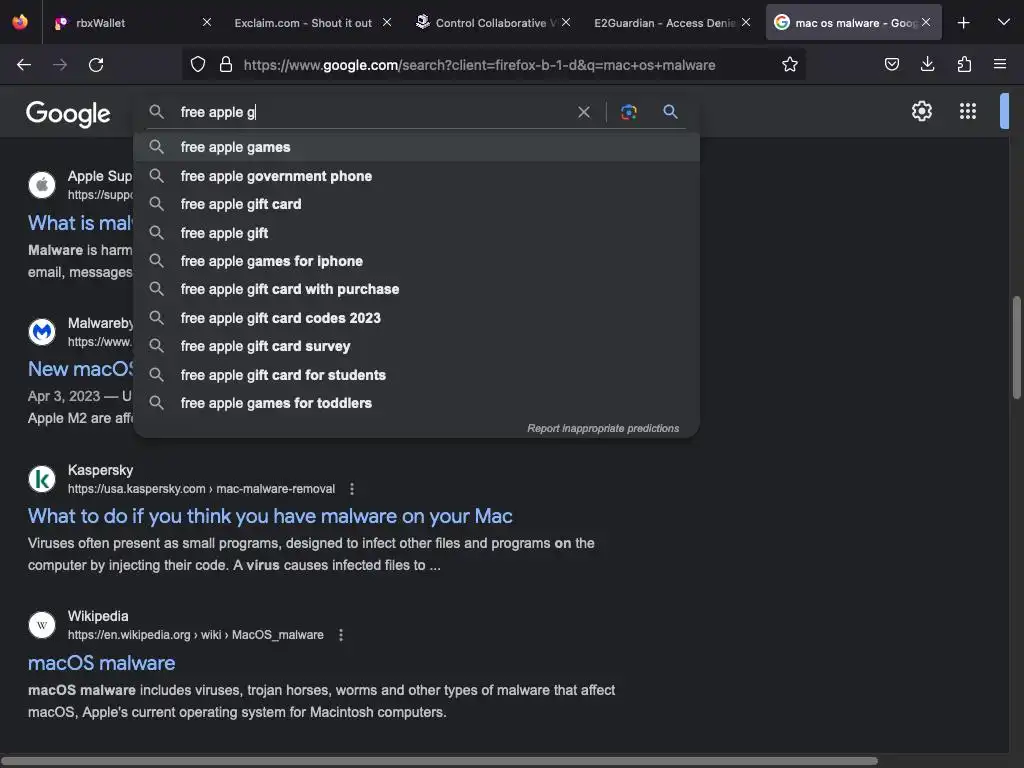
Task: Switch to the E2Guardian Access Denied tab
Action: (x=665, y=23)
